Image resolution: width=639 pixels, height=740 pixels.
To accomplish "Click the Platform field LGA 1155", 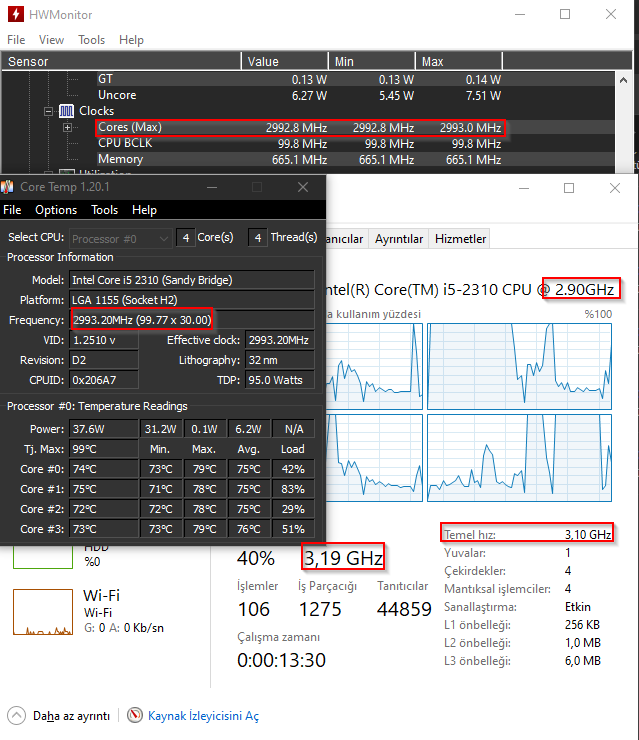I will pos(192,300).
